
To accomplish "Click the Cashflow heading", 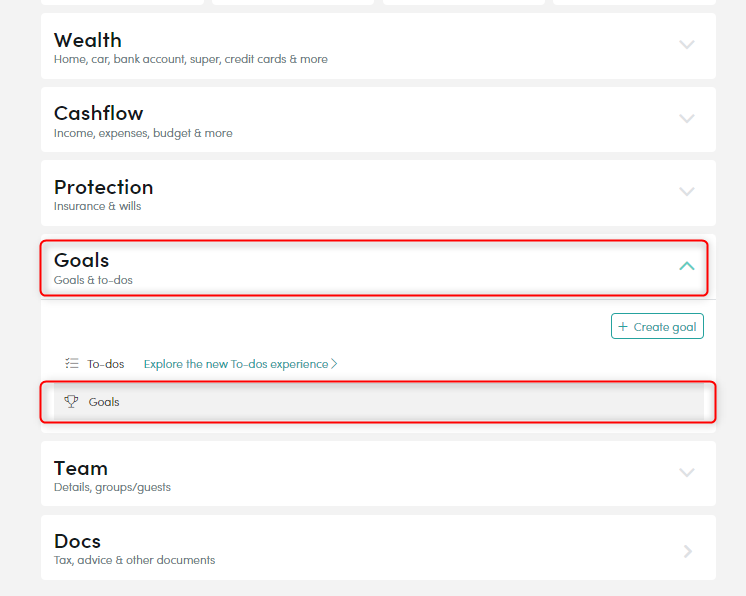I will coord(98,114).
